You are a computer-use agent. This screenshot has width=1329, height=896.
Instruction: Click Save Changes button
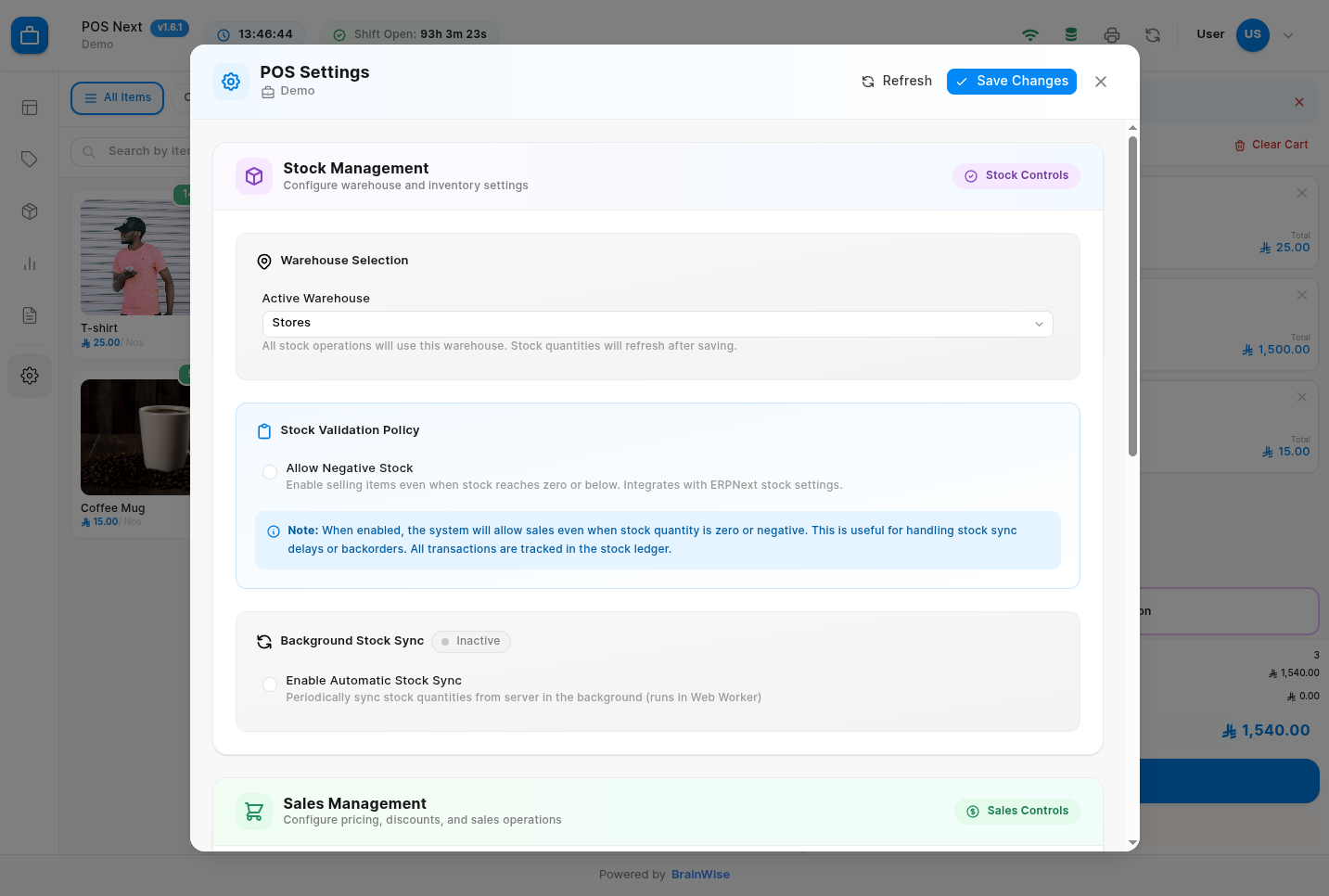(1012, 82)
